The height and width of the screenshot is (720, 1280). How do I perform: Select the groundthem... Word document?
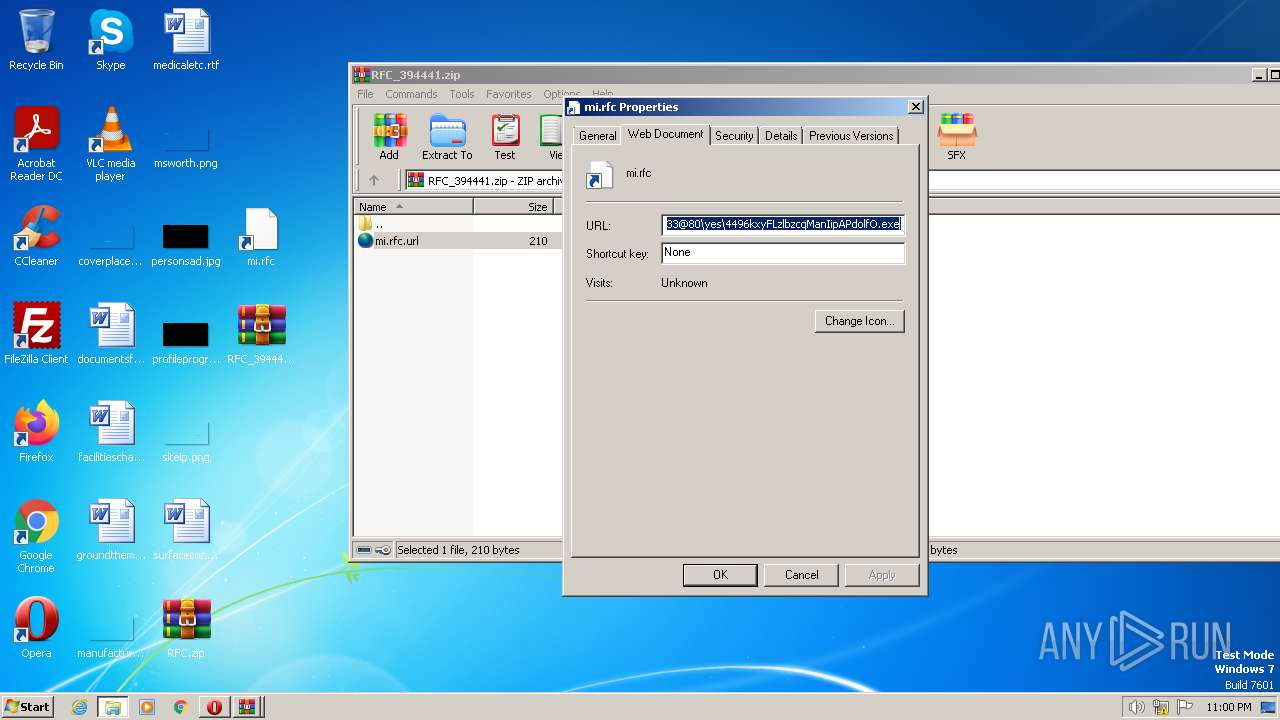click(110, 530)
